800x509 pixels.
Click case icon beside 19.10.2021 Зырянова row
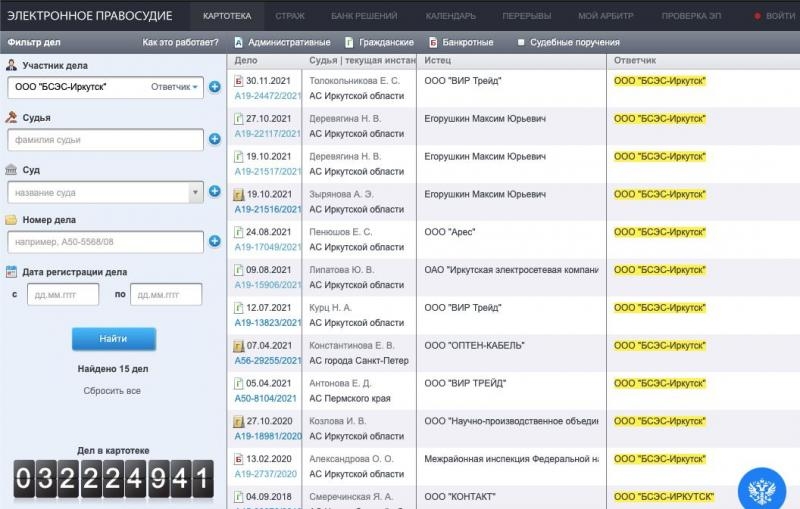[x=239, y=194]
